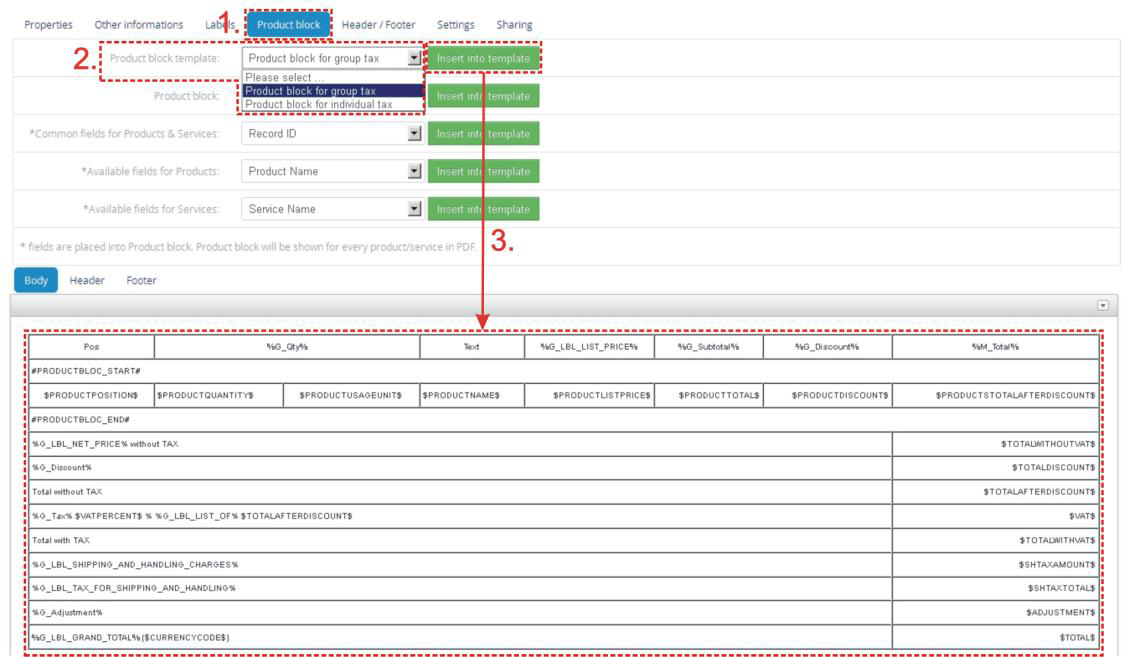
Task: Click the 'Total without TAX' cell
Action: pyautogui.click(x=460, y=492)
